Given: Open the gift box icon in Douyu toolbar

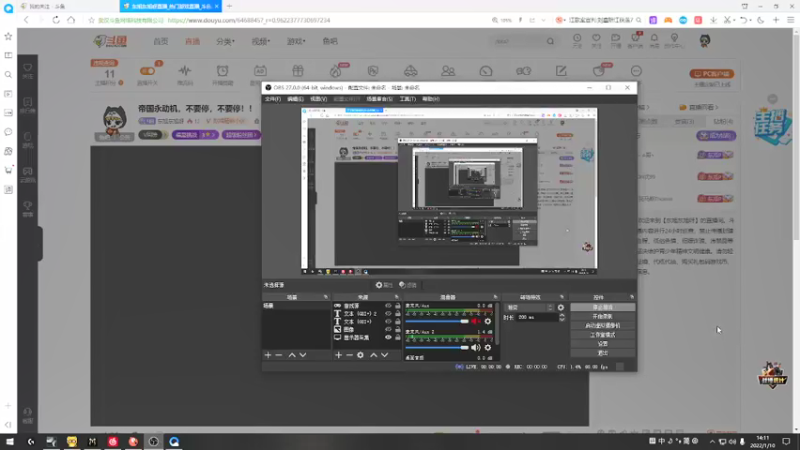Looking at the screenshot, I should pos(298,71).
